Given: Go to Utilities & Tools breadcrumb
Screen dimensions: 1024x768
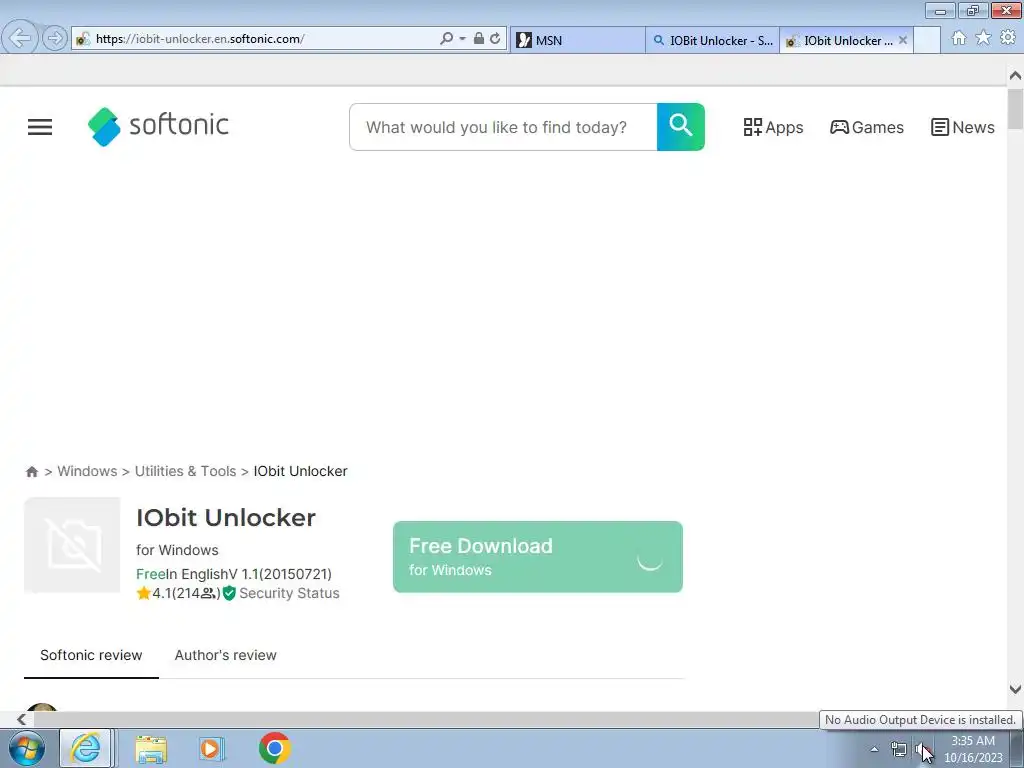Looking at the screenshot, I should (185, 471).
